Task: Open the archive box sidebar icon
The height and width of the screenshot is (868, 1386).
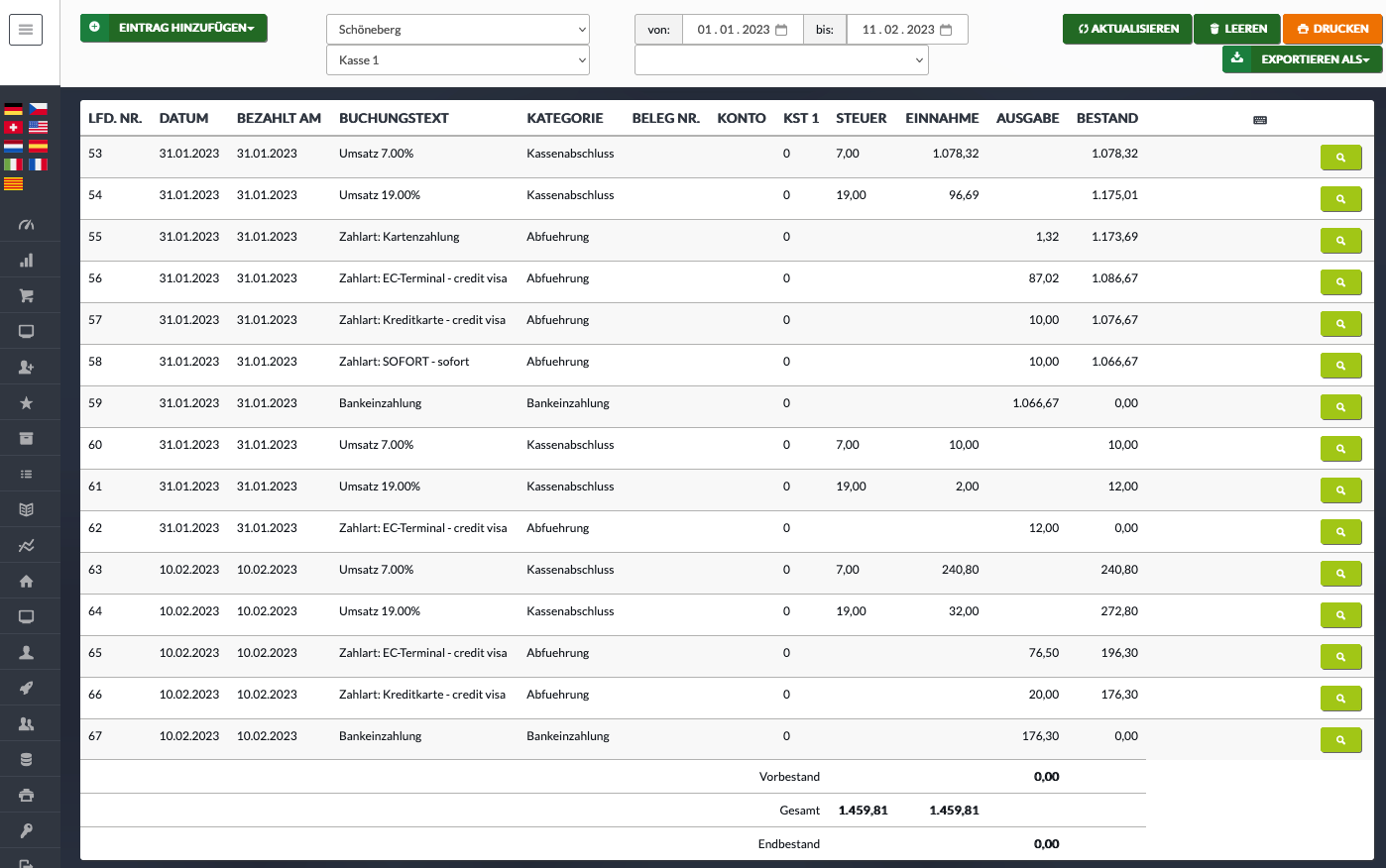Action: point(27,439)
